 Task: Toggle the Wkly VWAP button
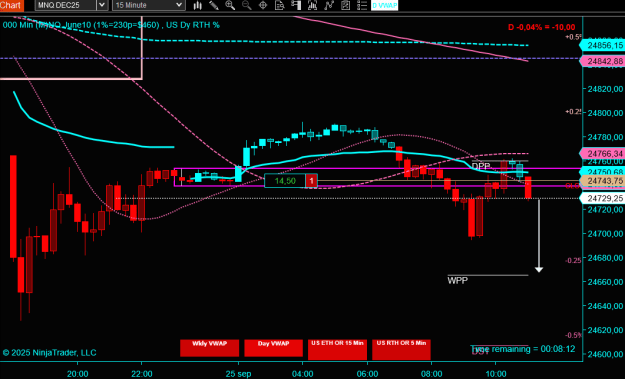210,348
